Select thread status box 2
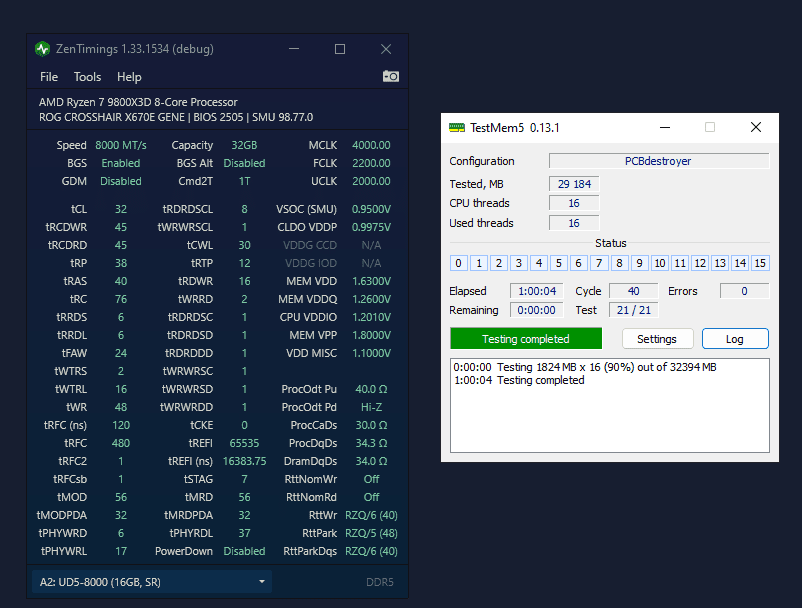 (499, 263)
